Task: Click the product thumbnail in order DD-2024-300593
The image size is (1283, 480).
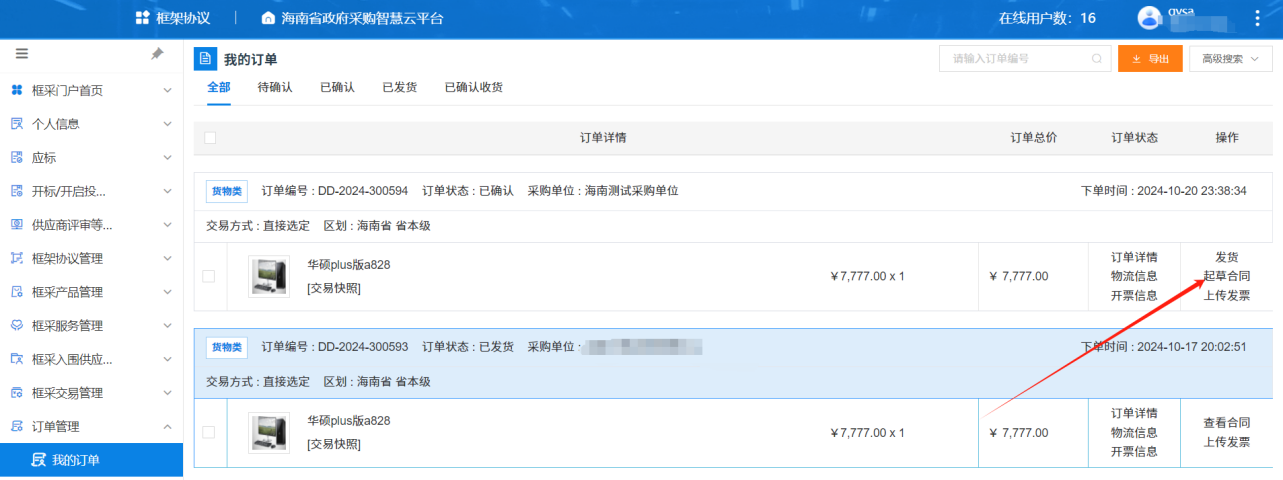Action: click(268, 432)
